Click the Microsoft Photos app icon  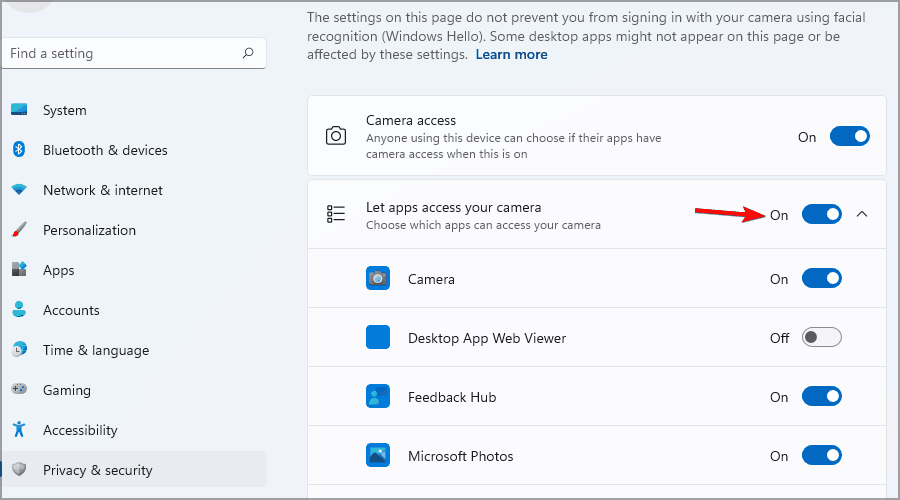pos(378,456)
